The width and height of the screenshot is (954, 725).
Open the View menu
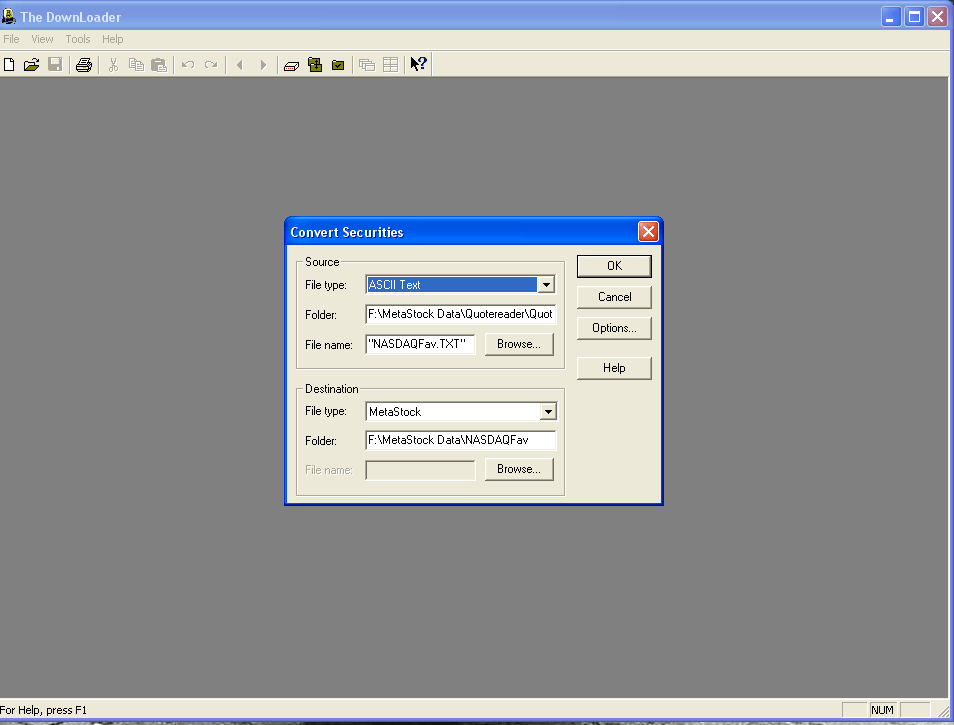tap(42, 39)
